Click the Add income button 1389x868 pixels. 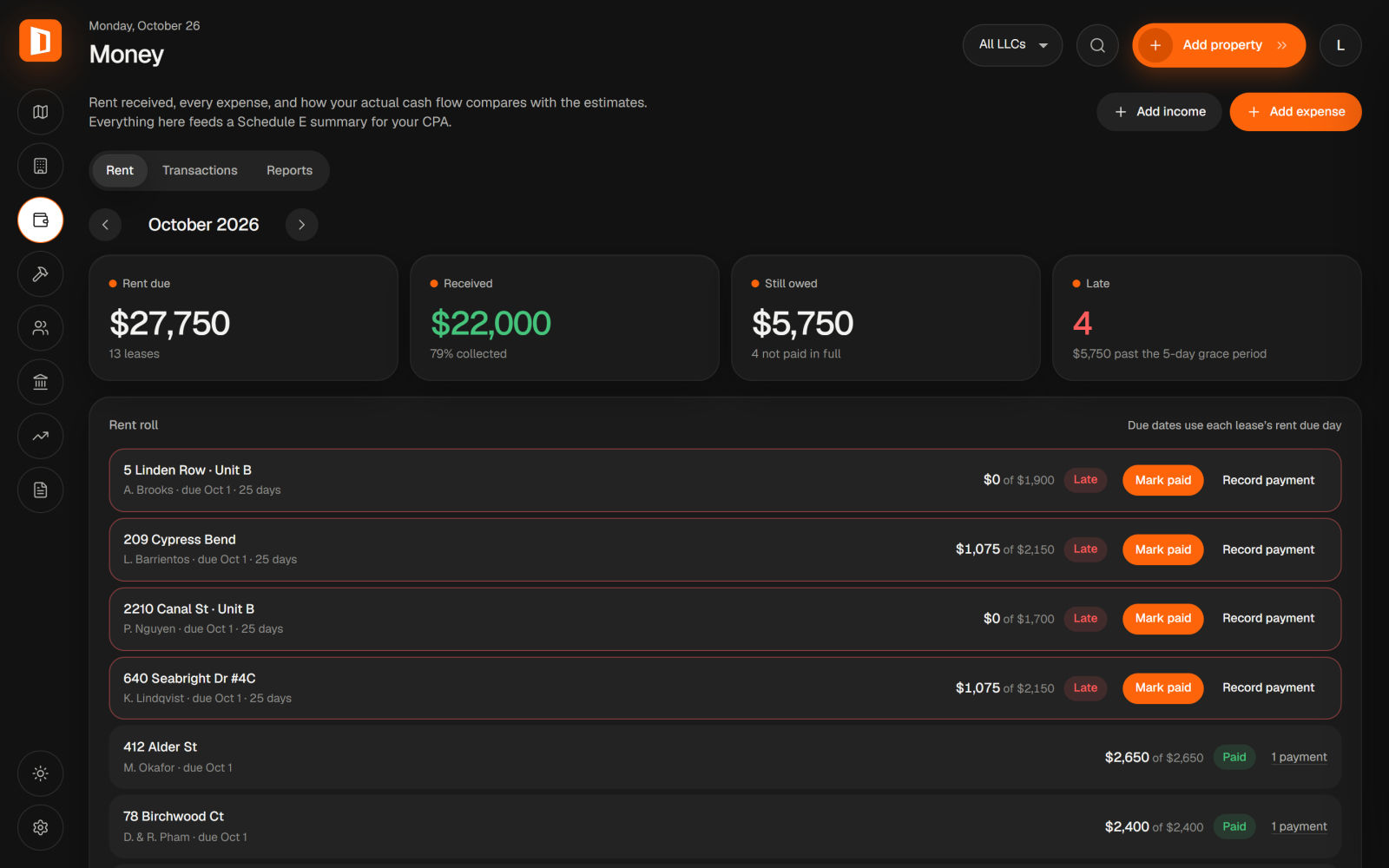point(1159,112)
